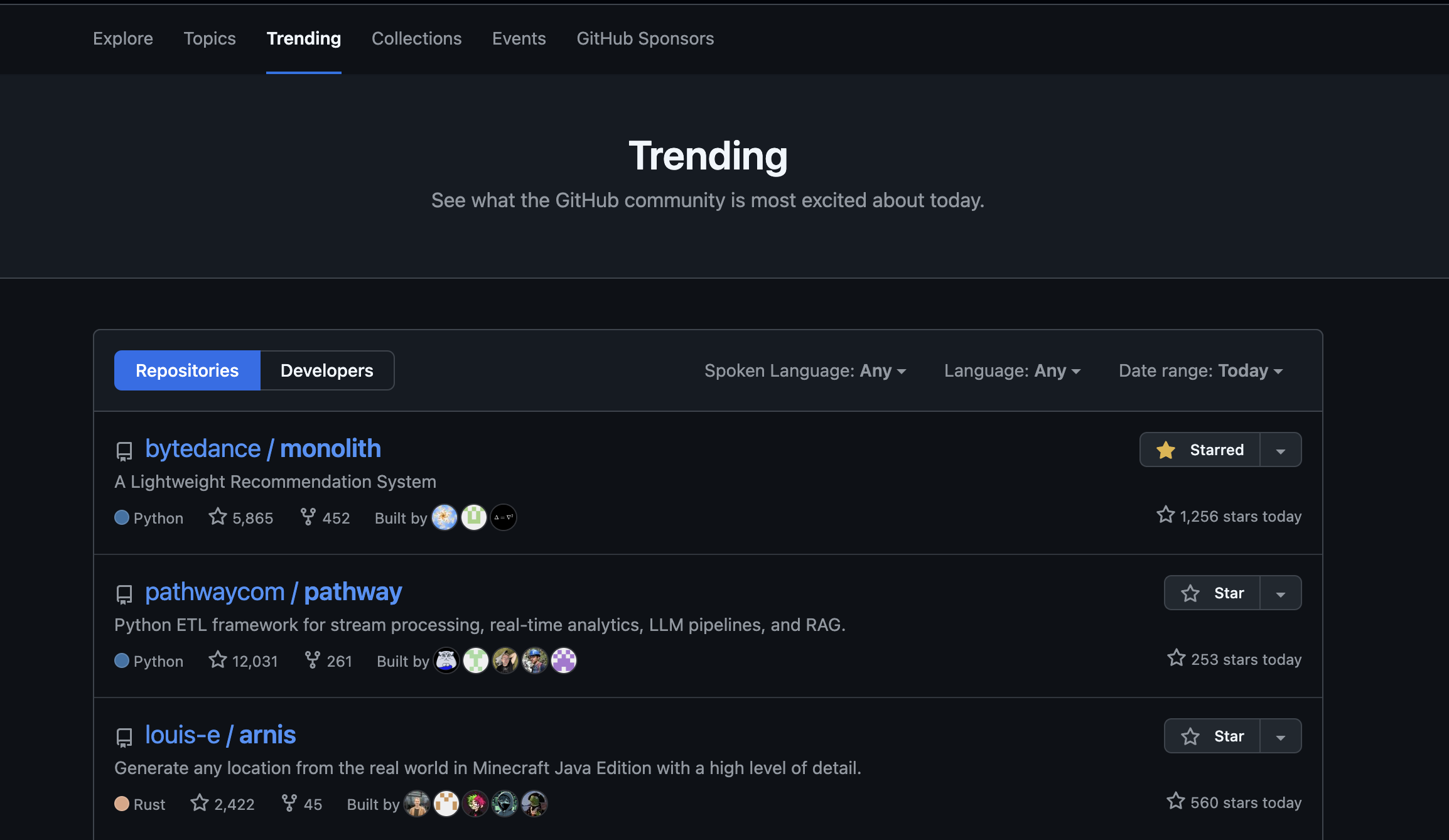The width and height of the screenshot is (1449, 840).
Task: Open the purple checkered contributor avatar for pathway
Action: pyautogui.click(x=564, y=660)
